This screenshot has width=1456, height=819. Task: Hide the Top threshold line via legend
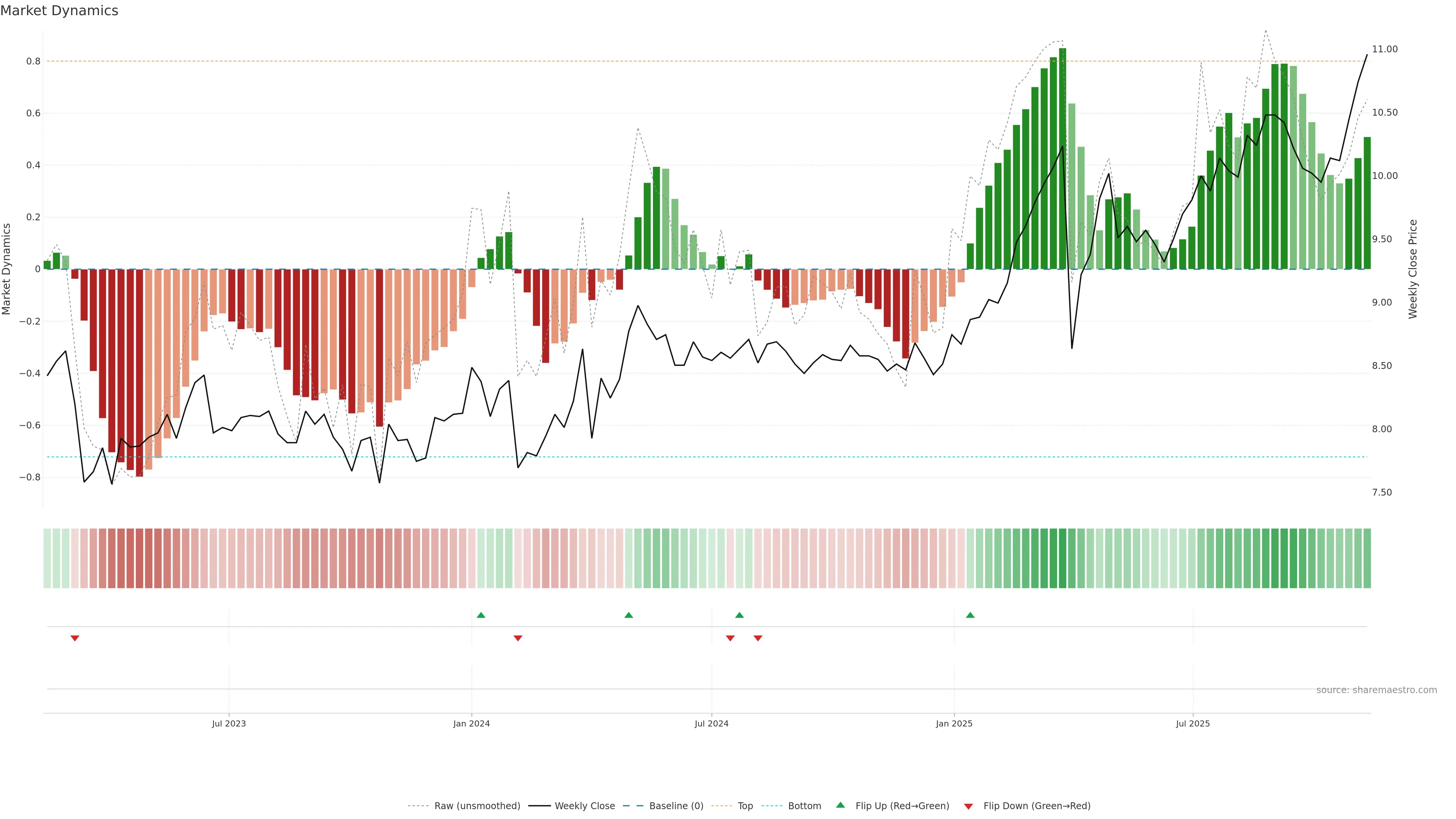[x=745, y=806]
